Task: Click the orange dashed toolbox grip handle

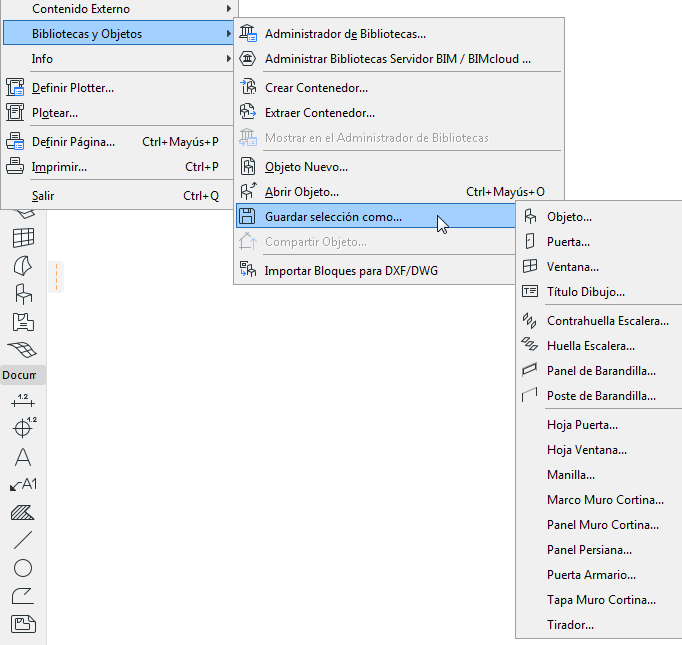Action: (57, 277)
